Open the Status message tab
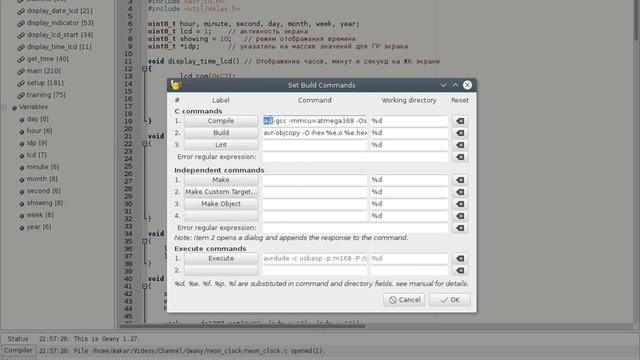Image resolution: width=640 pixels, height=360 pixels. [18, 339]
